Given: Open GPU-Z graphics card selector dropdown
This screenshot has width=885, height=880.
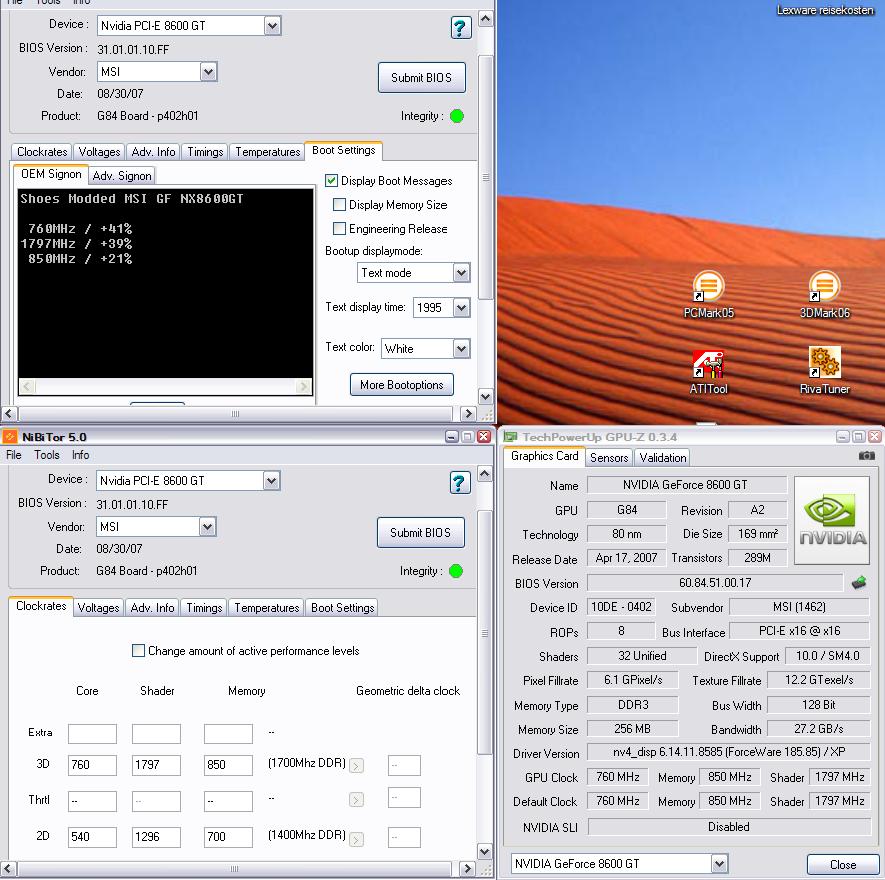Looking at the screenshot, I should (718, 863).
